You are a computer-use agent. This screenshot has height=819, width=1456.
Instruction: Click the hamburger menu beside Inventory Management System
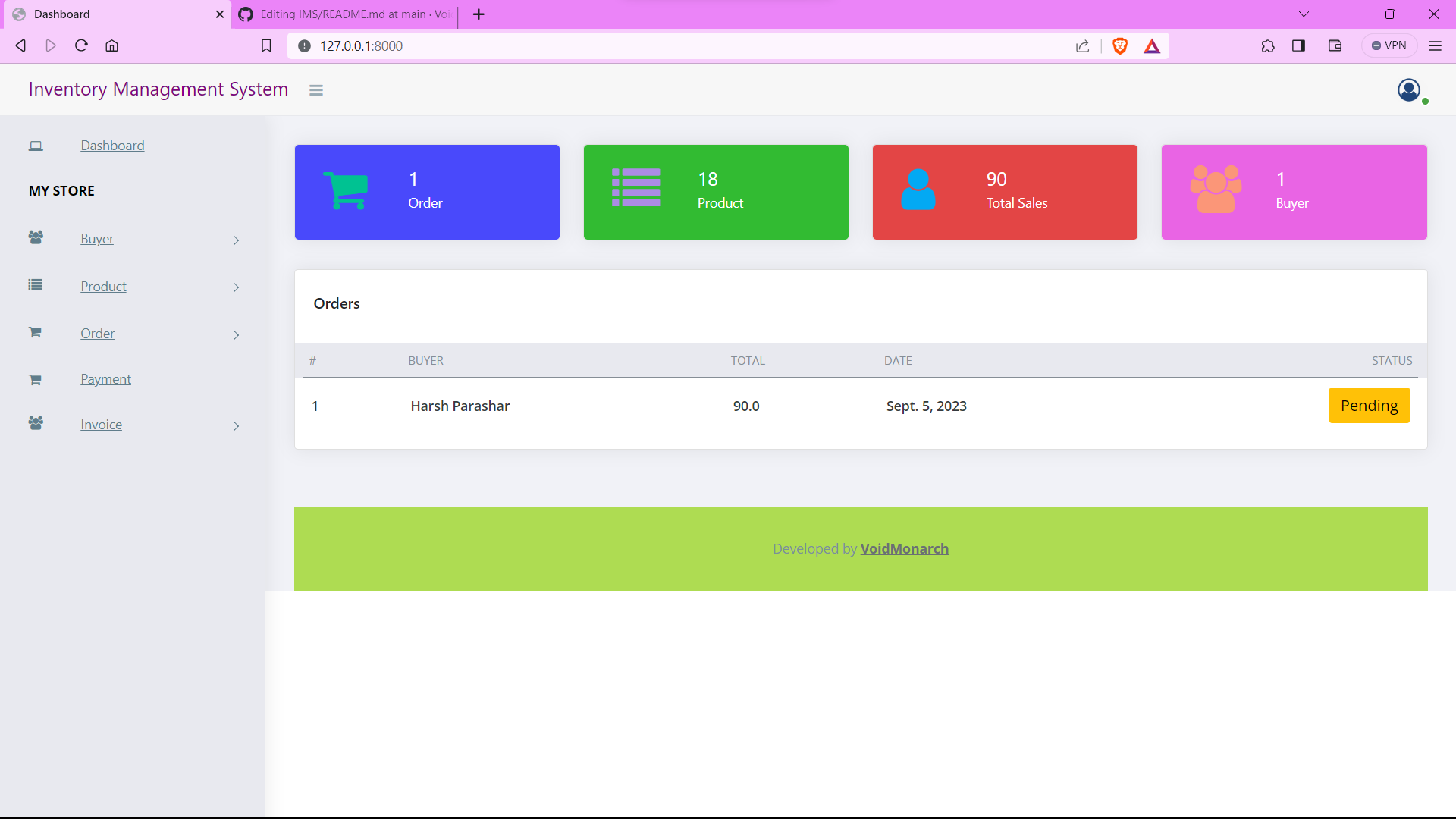[316, 89]
